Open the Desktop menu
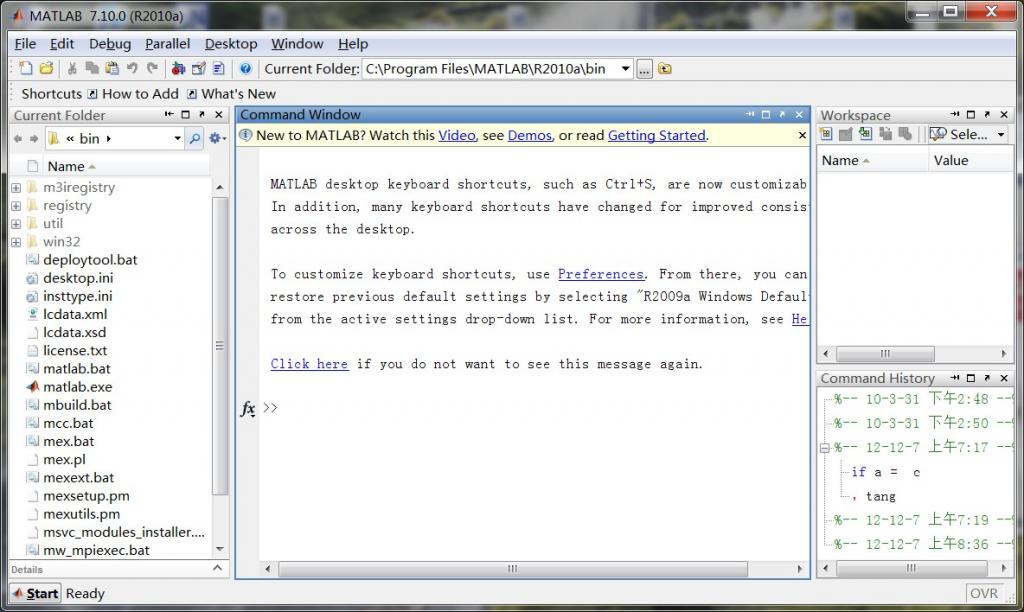Viewport: 1024px width, 612px height. coord(231,44)
